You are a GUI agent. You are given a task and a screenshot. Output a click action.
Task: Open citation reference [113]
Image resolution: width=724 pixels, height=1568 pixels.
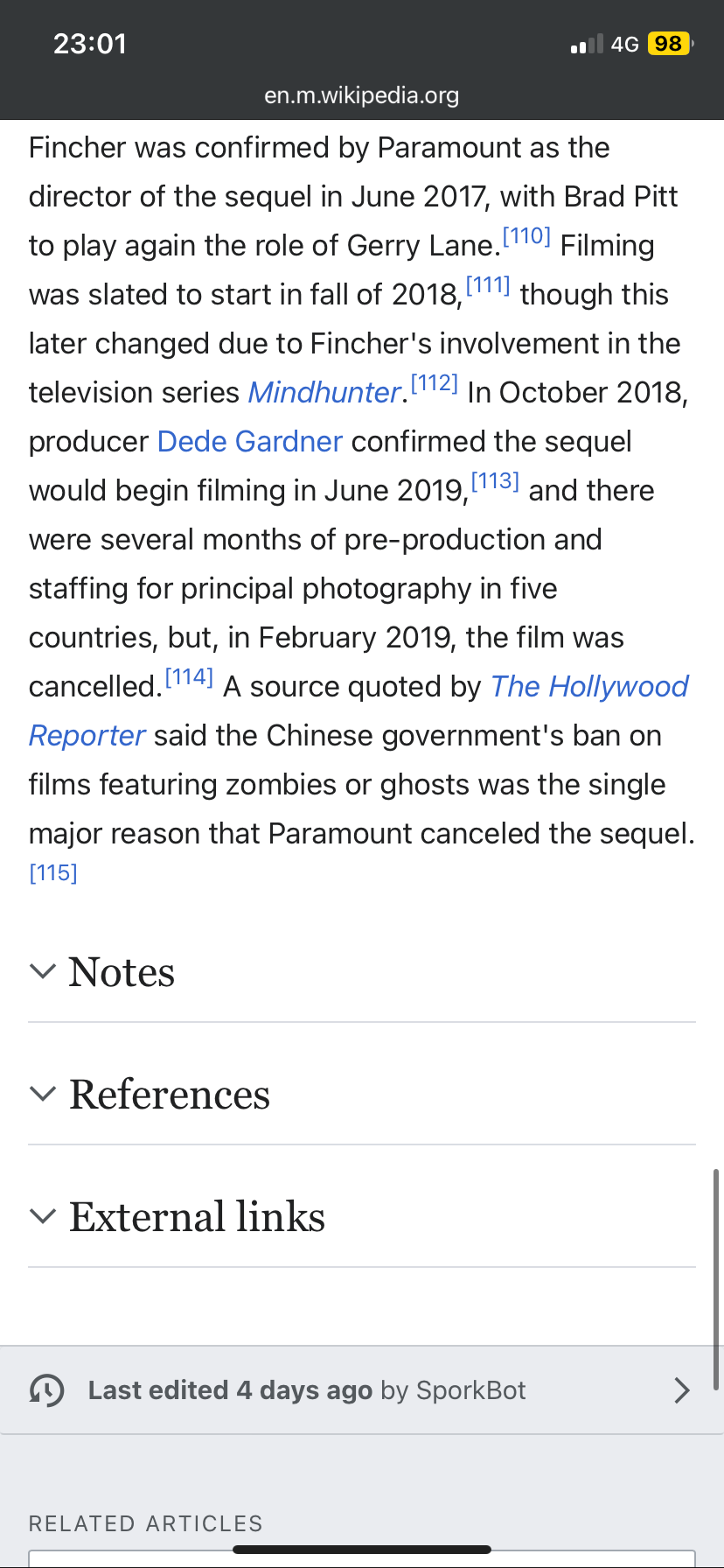pos(495,480)
